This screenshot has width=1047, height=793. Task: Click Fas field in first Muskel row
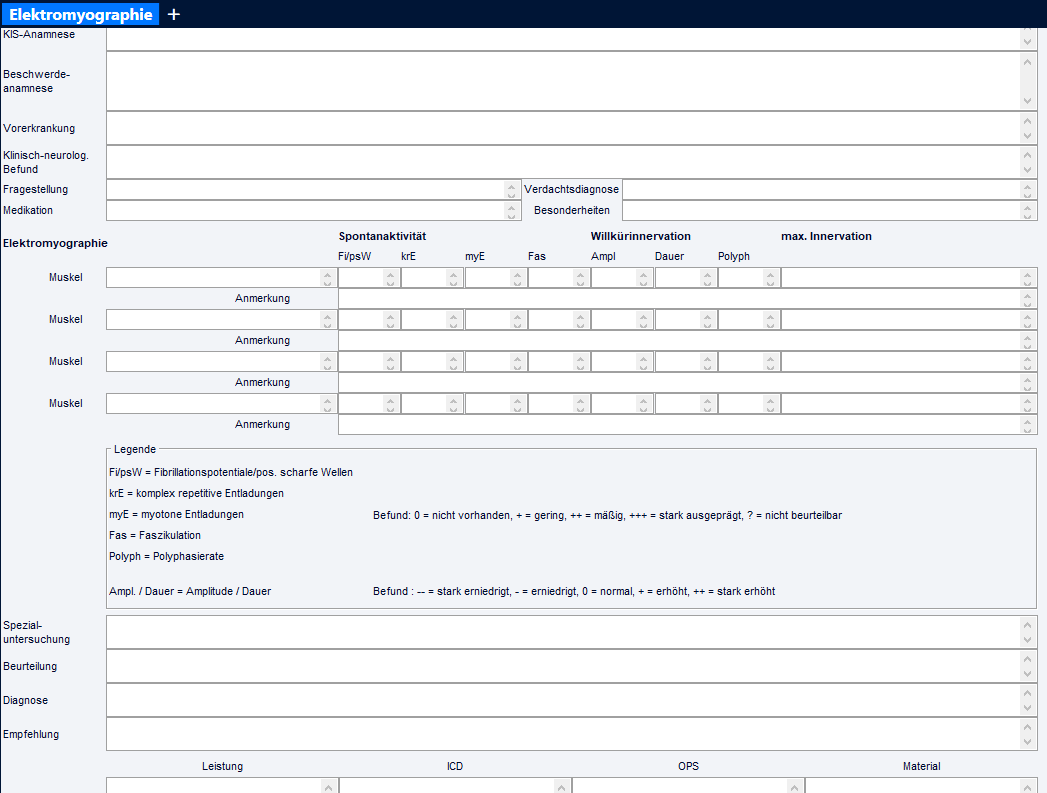tap(559, 278)
